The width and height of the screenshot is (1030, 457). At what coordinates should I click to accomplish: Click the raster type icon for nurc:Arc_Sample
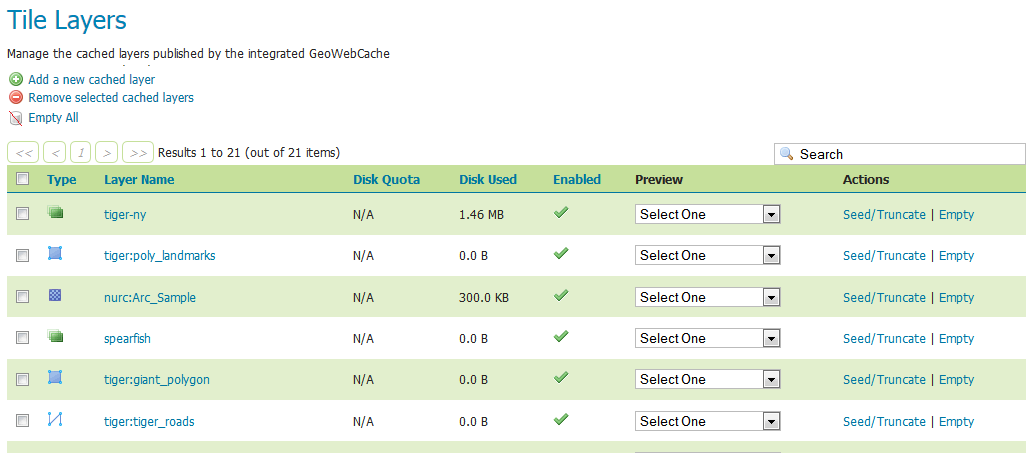point(55,296)
